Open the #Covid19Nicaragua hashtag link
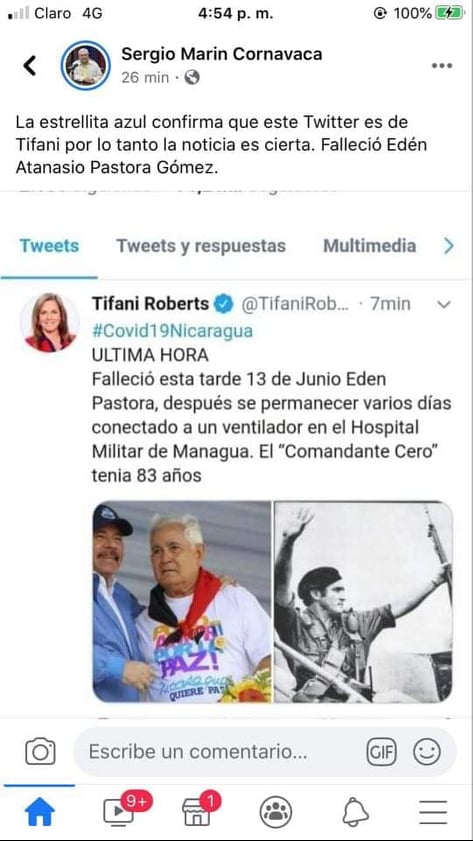This screenshot has height=841, width=473. coord(172,330)
